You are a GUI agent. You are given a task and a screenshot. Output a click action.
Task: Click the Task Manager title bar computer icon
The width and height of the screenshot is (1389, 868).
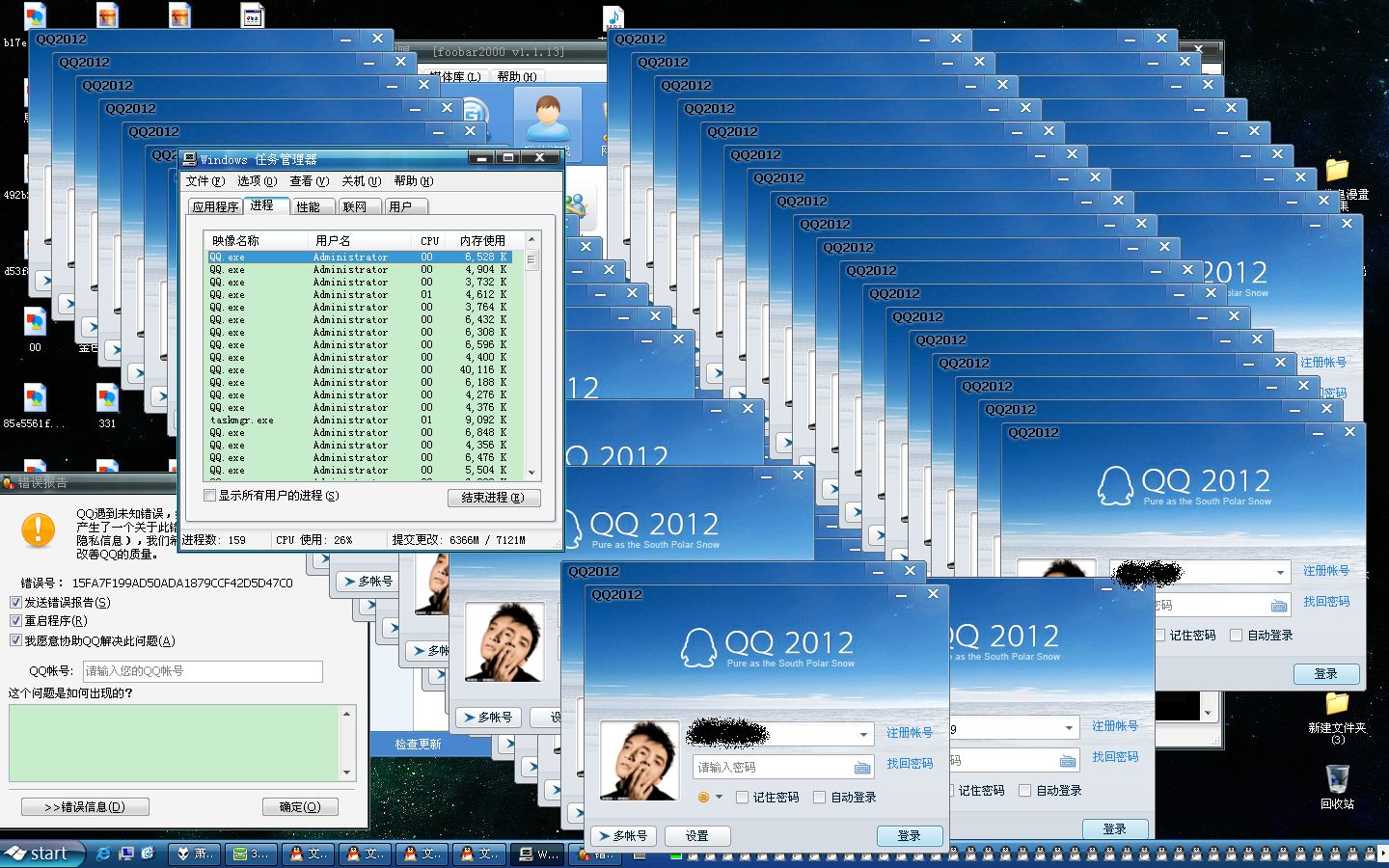190,159
